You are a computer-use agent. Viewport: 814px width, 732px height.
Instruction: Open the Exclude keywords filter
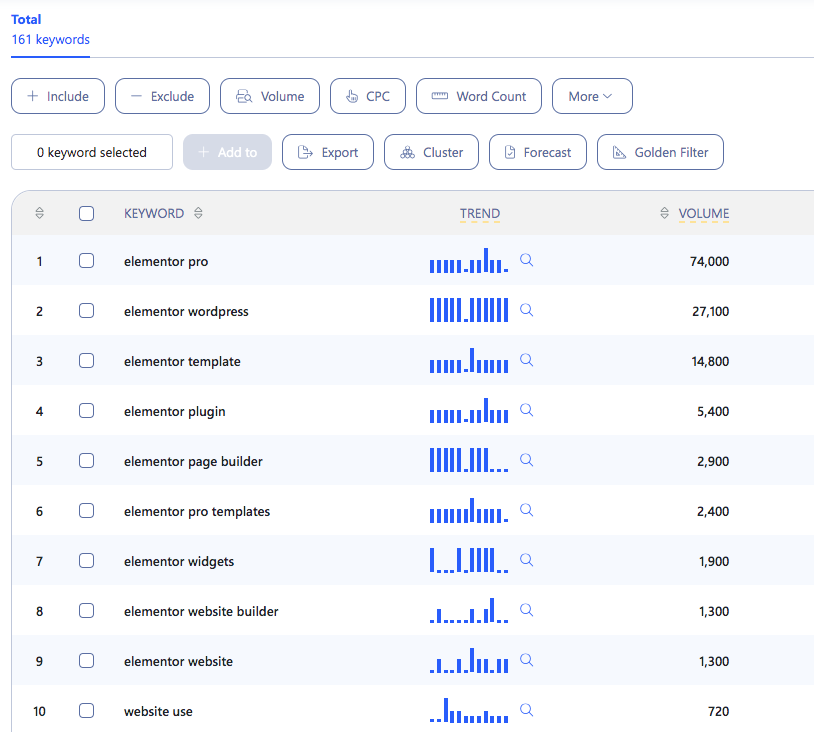pyautogui.click(x=162, y=96)
